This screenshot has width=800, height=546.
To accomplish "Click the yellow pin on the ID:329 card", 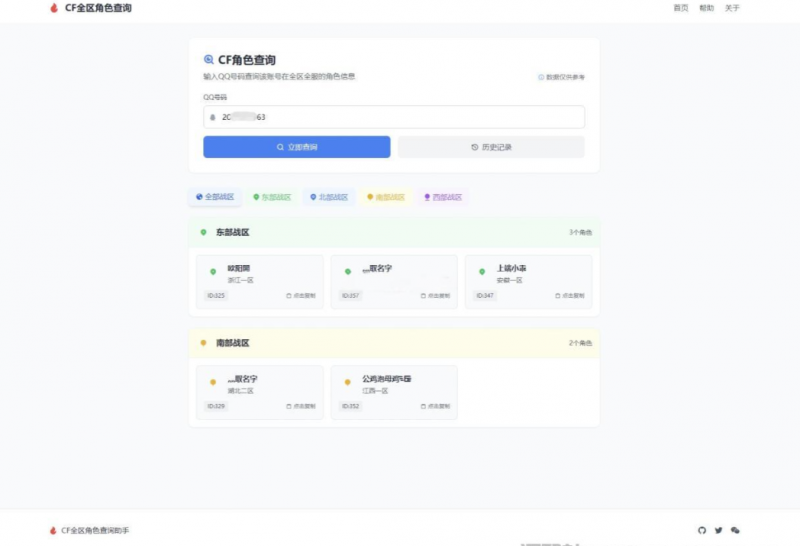I will [213, 382].
